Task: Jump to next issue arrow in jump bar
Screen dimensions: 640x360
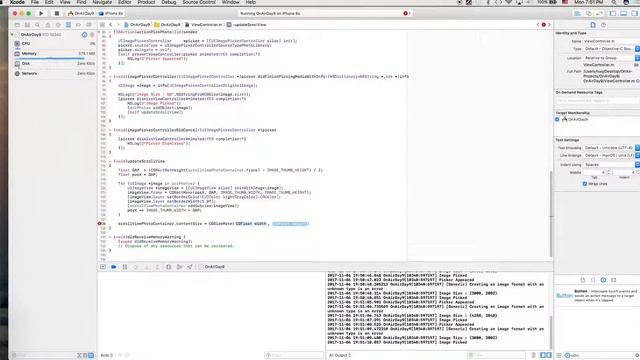Action: 549,25
